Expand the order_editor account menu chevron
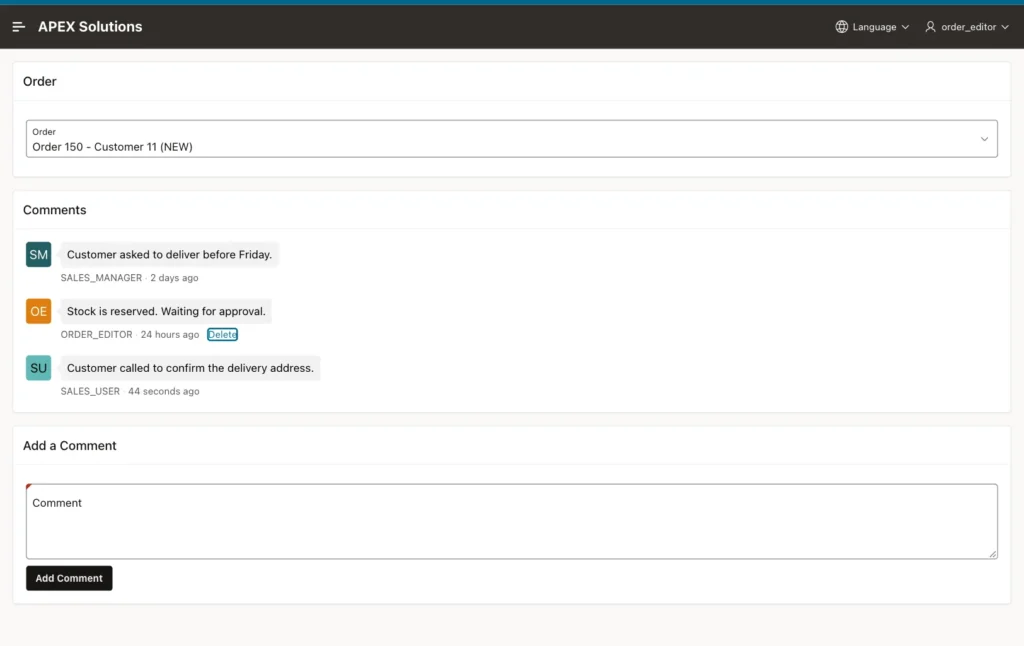 click(x=1005, y=27)
